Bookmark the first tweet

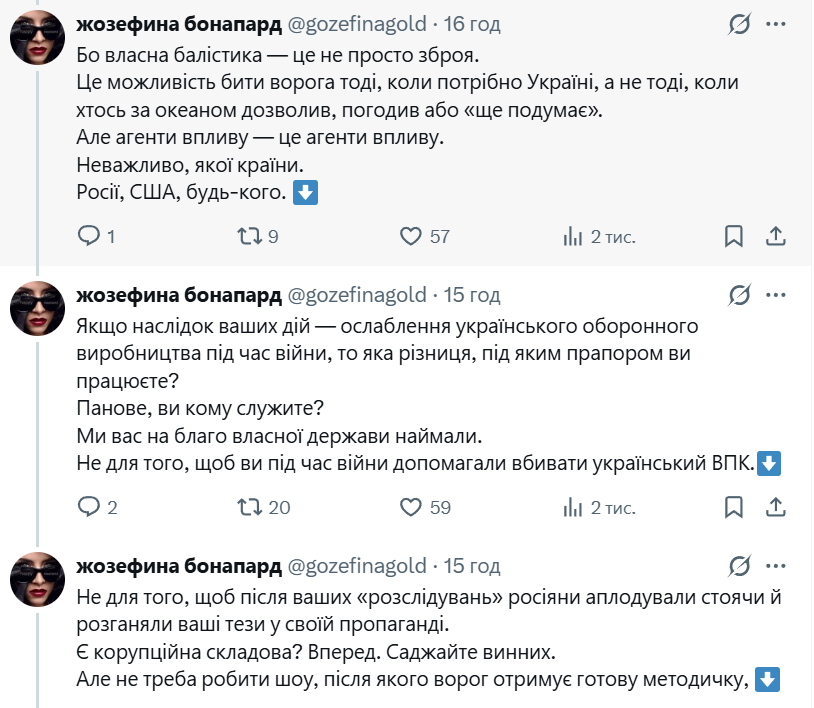[733, 236]
